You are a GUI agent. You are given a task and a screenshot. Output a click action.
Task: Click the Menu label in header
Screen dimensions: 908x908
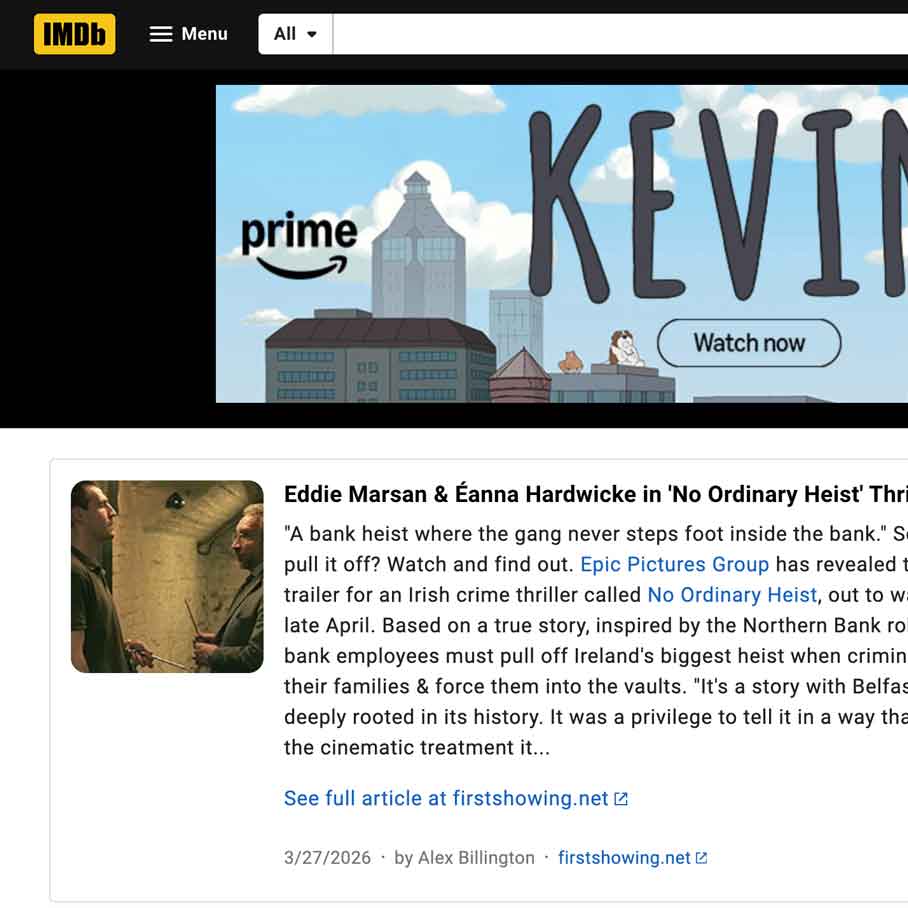(204, 34)
